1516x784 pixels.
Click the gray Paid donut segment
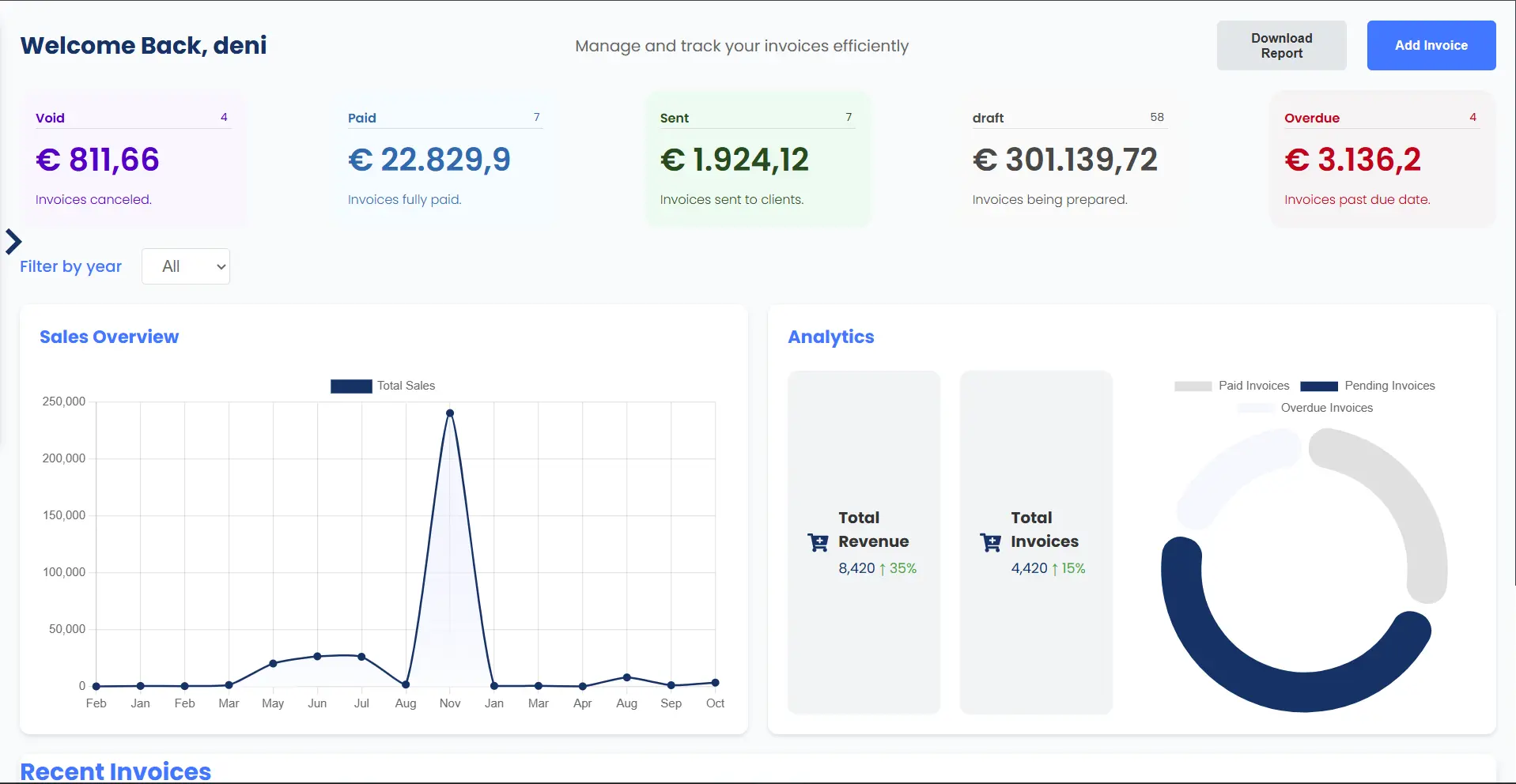1406,498
